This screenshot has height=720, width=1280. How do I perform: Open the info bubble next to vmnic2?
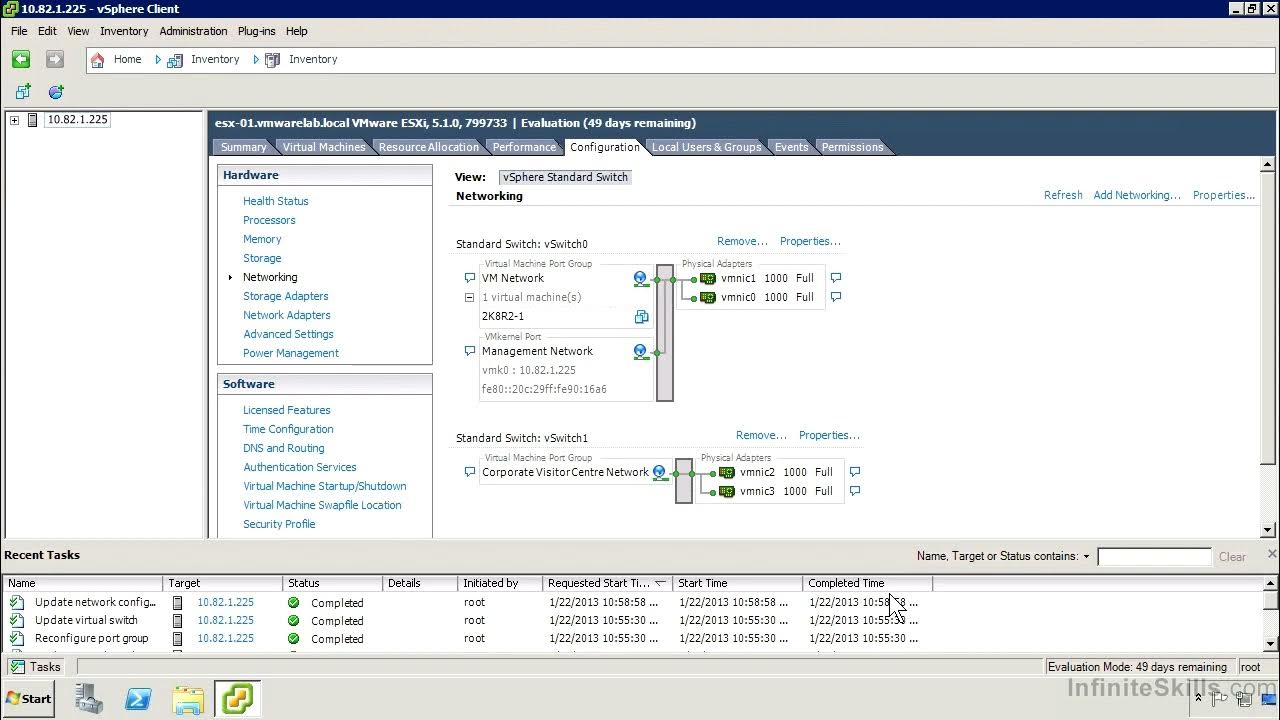click(x=855, y=472)
